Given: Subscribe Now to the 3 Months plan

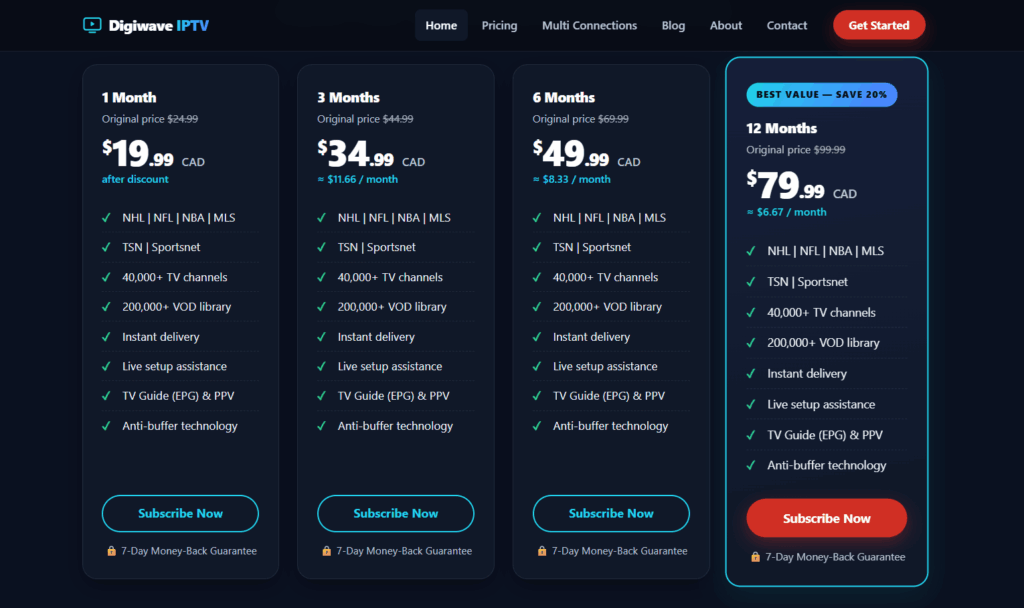Looking at the screenshot, I should point(396,513).
